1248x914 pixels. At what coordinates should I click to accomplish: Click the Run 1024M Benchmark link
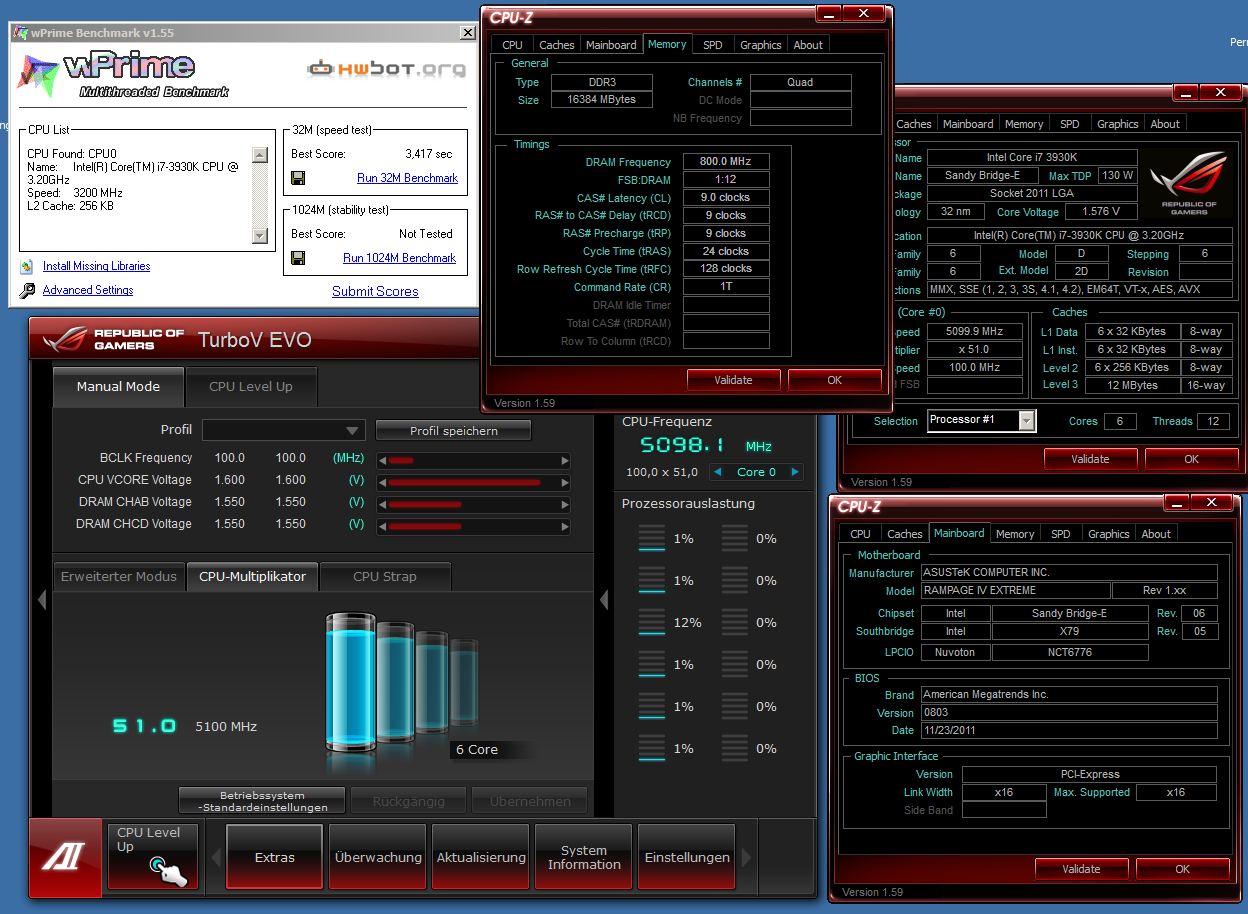pos(399,258)
